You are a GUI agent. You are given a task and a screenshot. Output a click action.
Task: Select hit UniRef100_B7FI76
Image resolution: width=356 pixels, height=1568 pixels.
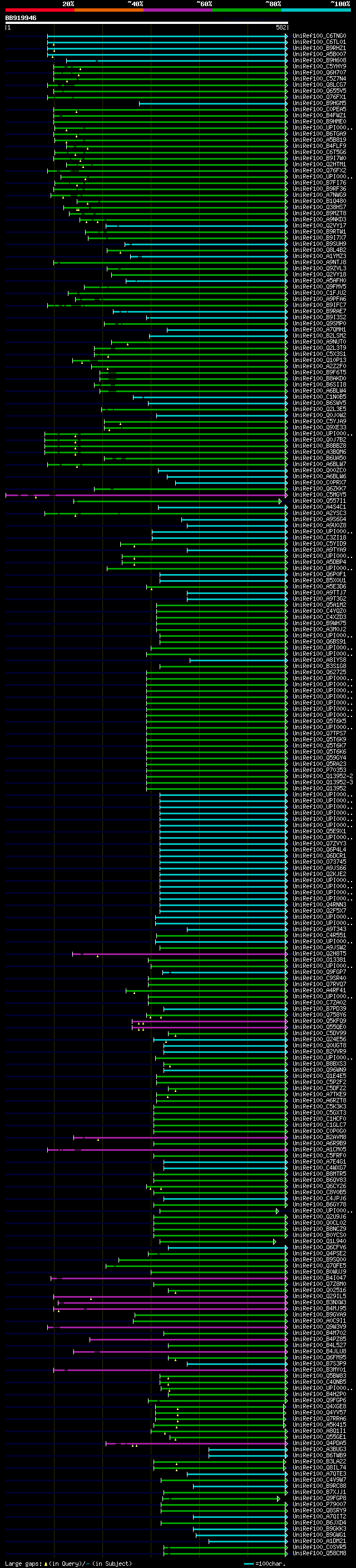point(319,182)
